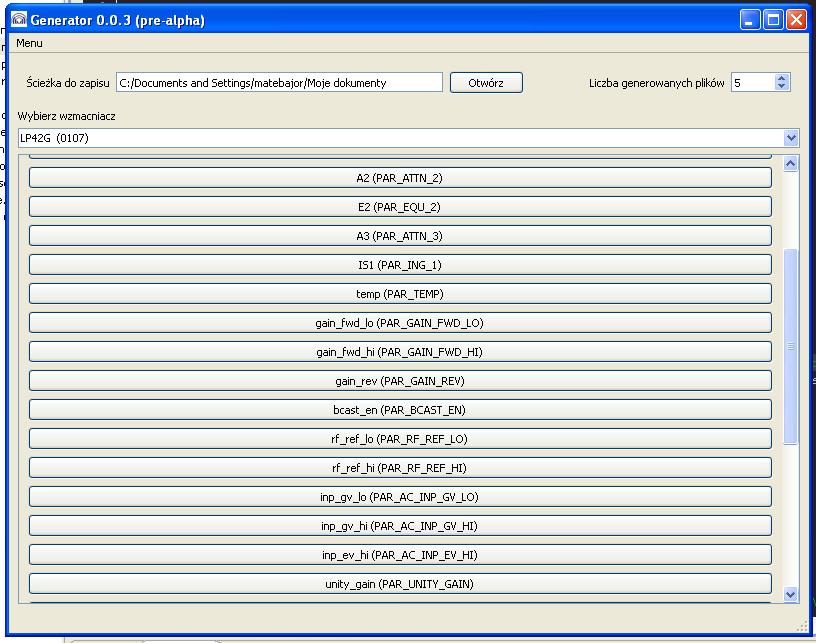Click the scroll down arrow of parameter list
The width and height of the screenshot is (816, 643).
pyautogui.click(x=791, y=594)
